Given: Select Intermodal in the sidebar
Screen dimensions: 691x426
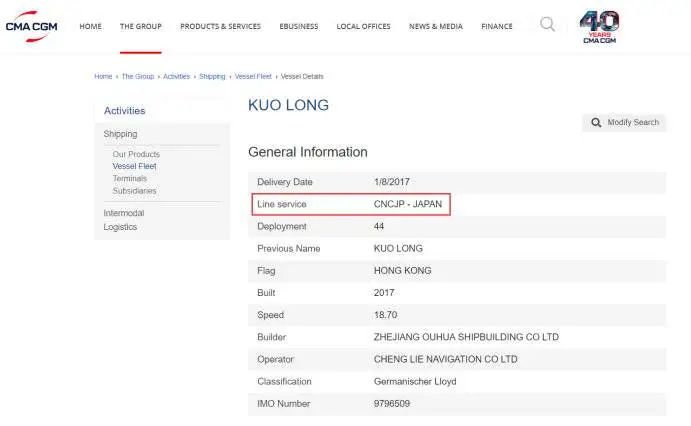Looking at the screenshot, I should pos(124,213).
